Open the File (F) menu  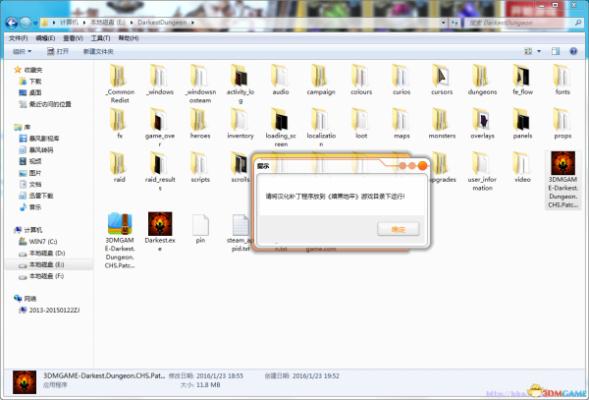pyautogui.click(x=18, y=38)
